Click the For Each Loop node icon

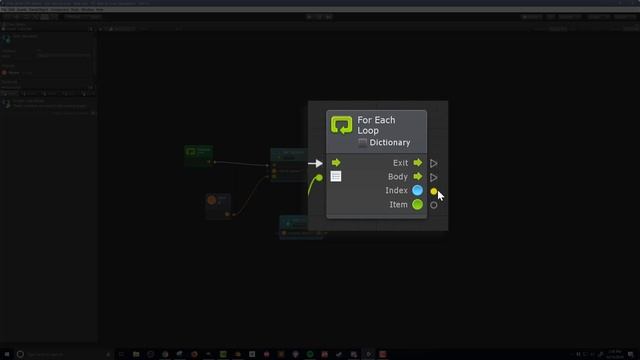341,125
